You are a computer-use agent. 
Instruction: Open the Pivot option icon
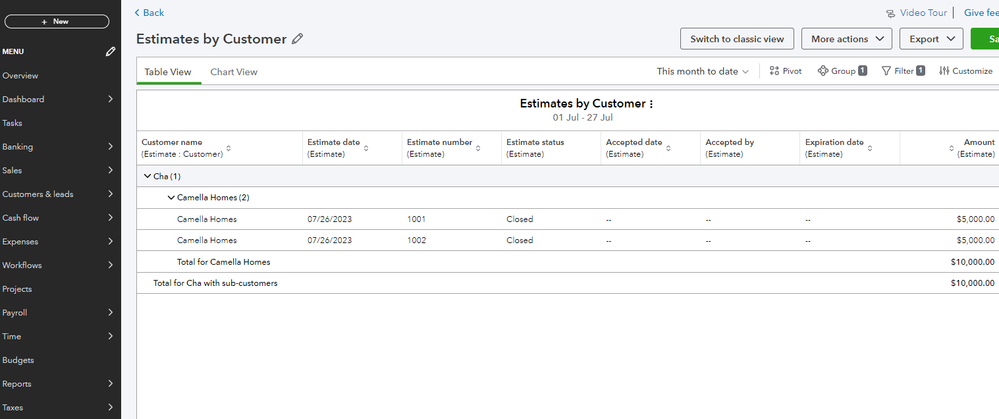[775, 71]
